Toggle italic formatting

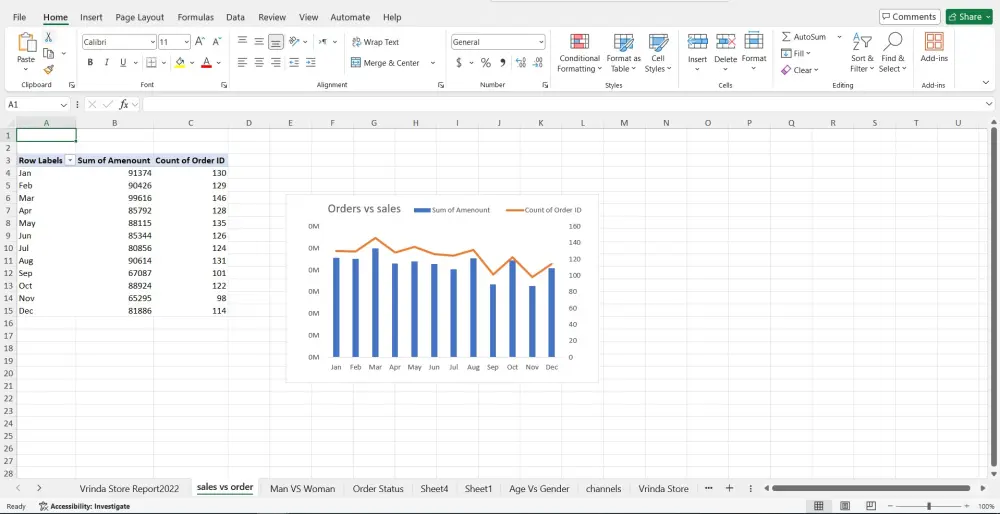click(107, 62)
